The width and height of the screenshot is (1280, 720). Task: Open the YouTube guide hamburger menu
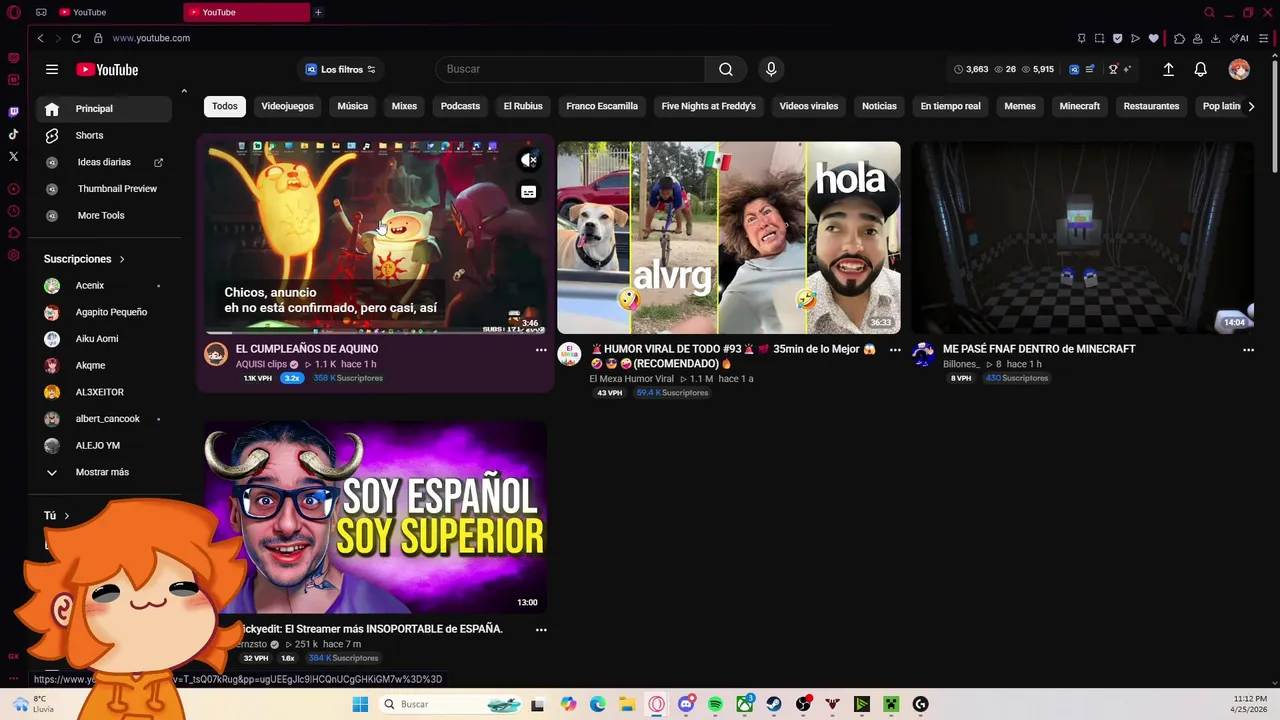(x=52, y=69)
